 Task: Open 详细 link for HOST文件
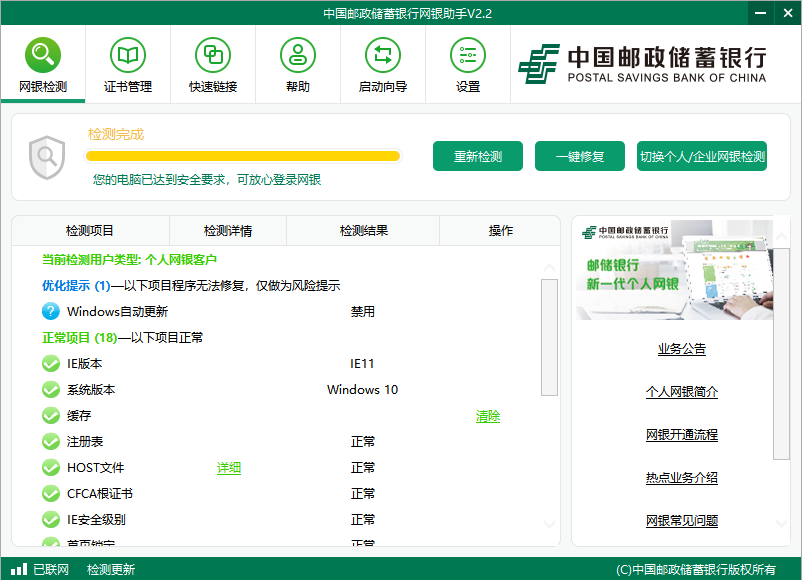(x=229, y=468)
